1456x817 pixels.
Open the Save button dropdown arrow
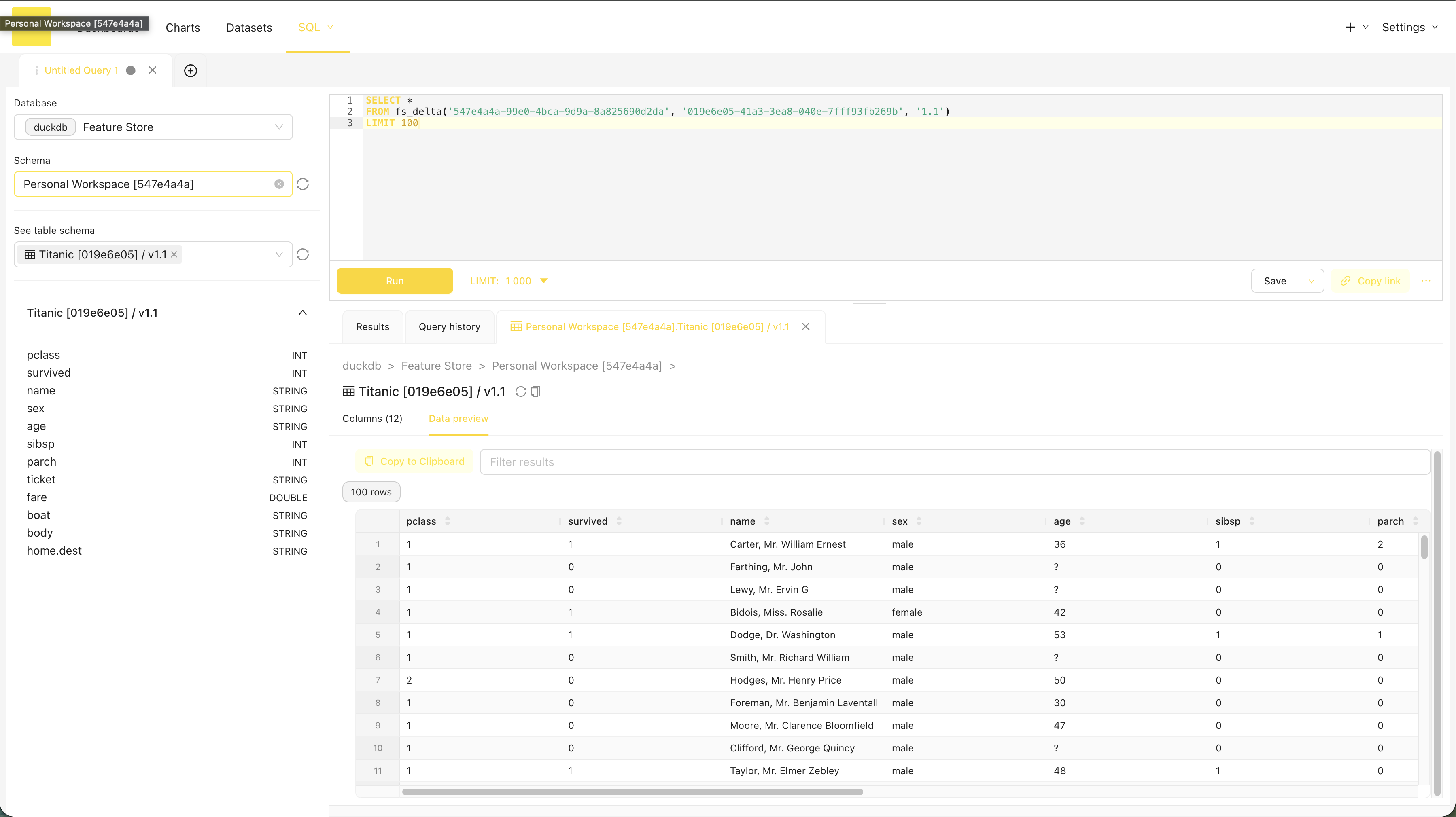(x=1311, y=281)
